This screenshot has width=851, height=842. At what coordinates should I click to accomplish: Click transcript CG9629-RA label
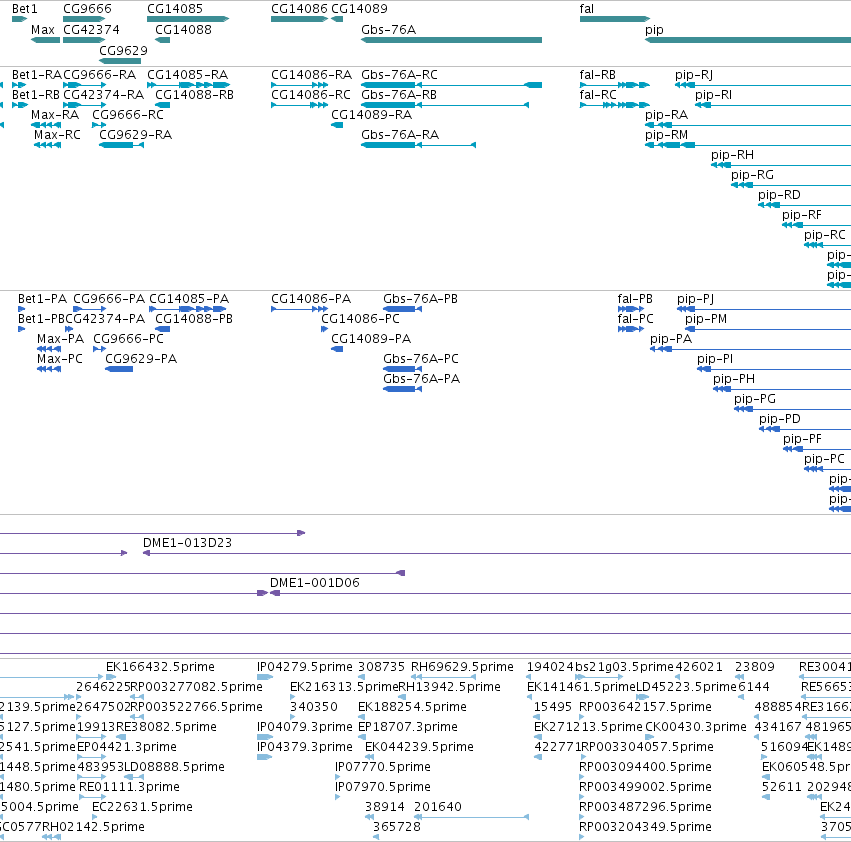click(x=136, y=135)
